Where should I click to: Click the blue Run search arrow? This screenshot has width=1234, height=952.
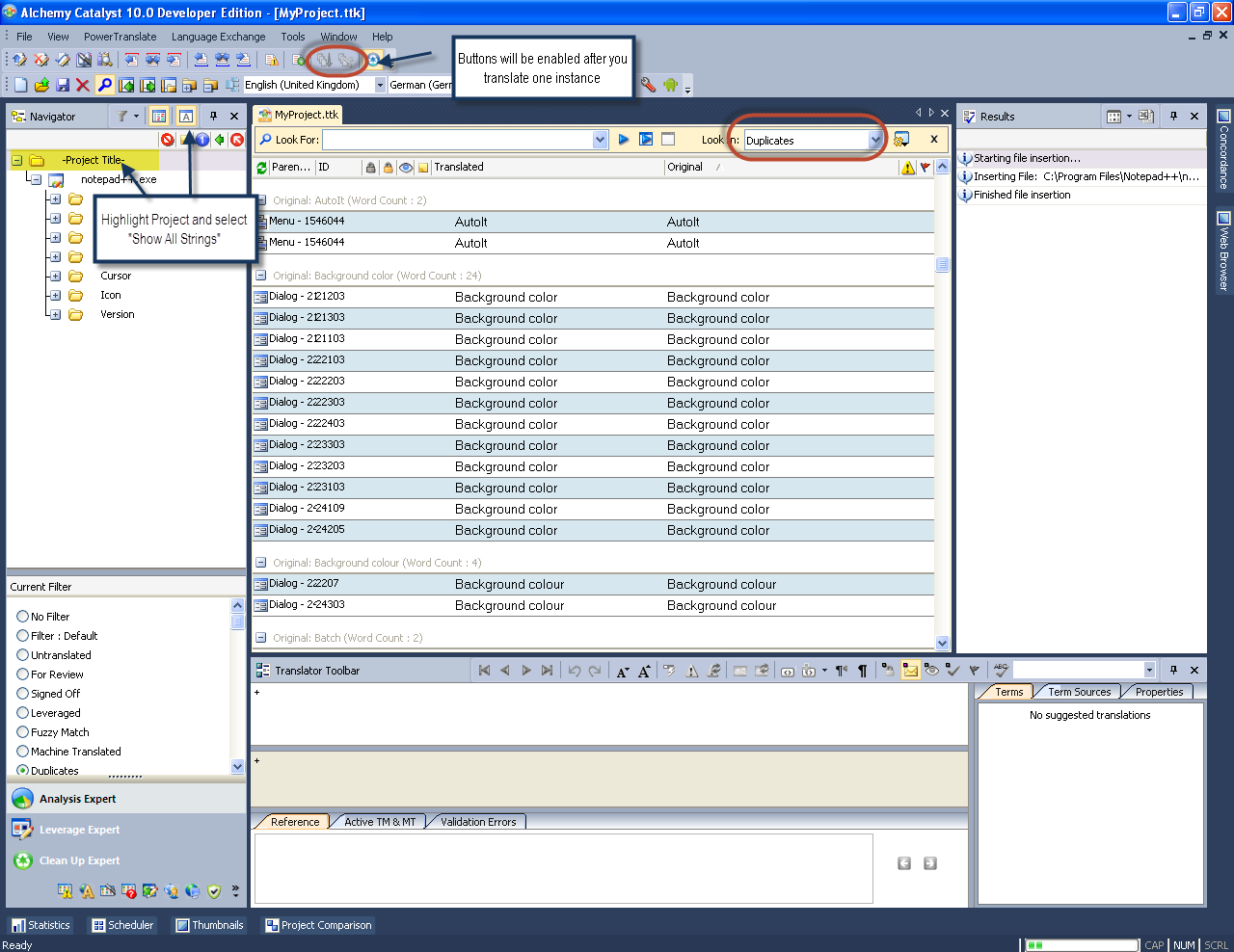(624, 140)
